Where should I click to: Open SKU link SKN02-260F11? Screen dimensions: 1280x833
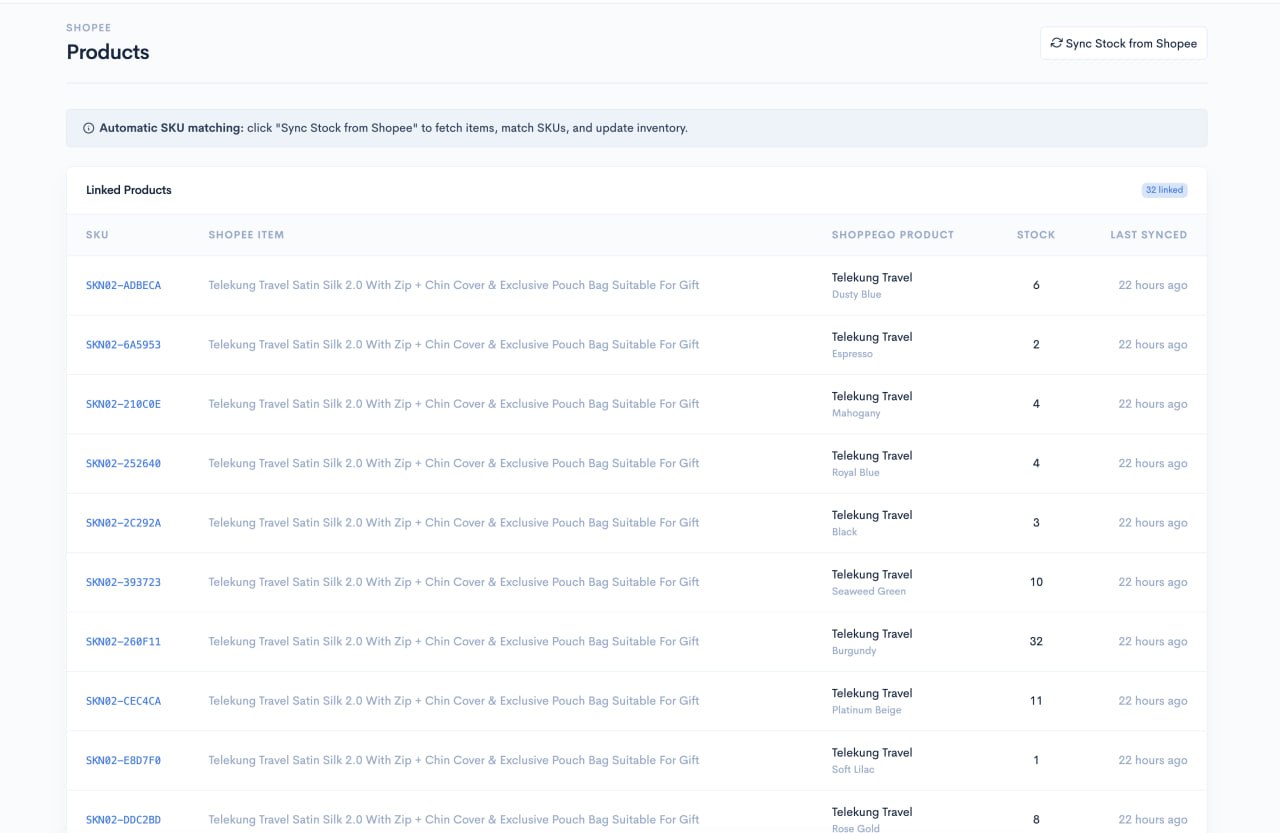[123, 642]
